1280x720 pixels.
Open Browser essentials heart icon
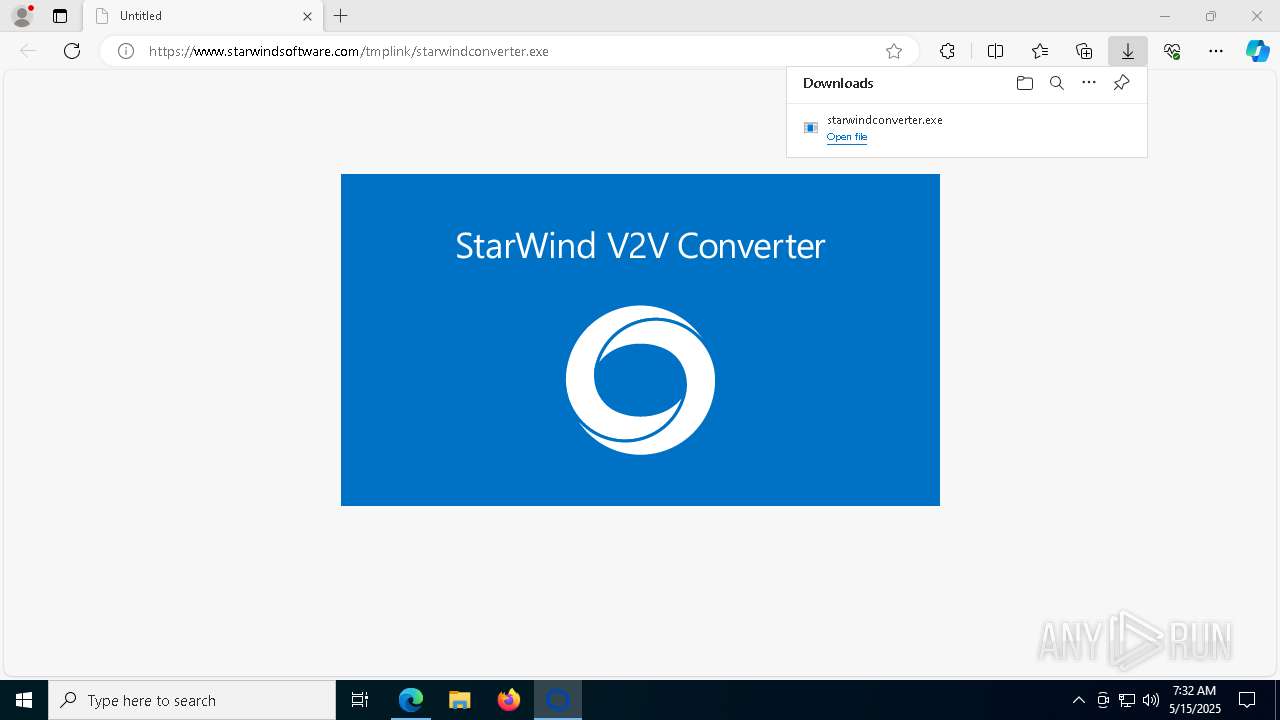1172,51
